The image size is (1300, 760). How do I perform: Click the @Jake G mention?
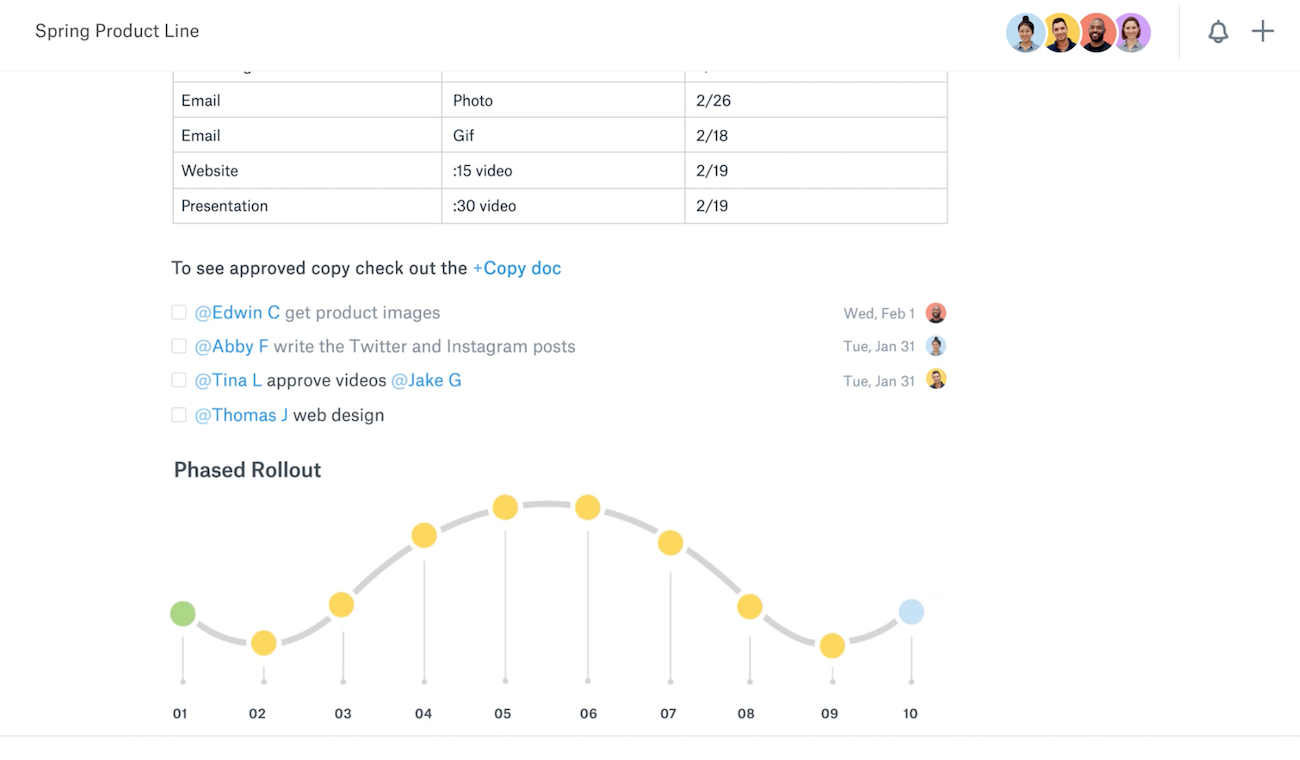[426, 380]
